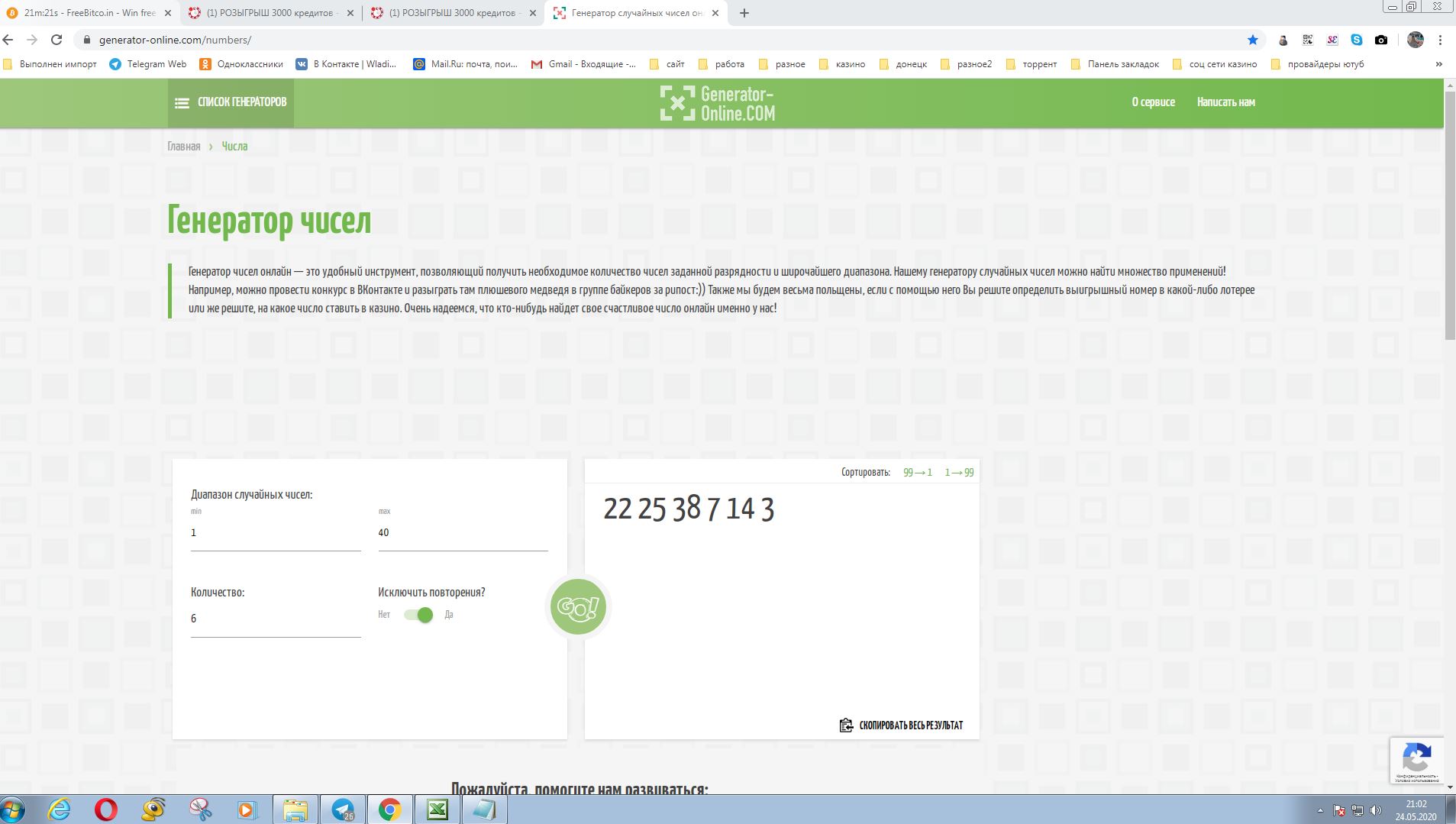The image size is (1456, 824).
Task: Click the copy result clipboard icon
Action: pos(846,725)
